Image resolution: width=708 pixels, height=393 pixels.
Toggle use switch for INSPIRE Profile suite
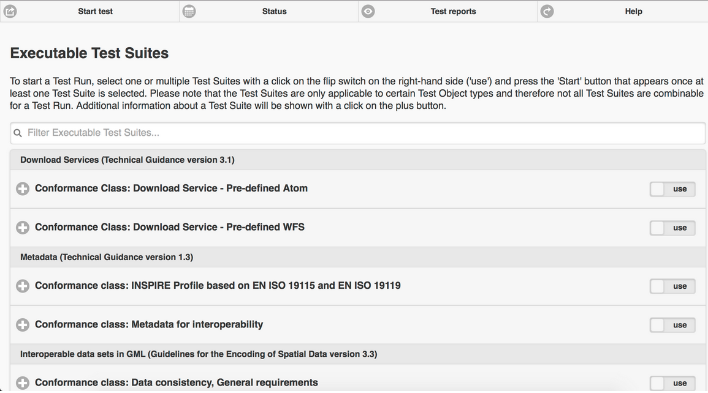click(672, 286)
